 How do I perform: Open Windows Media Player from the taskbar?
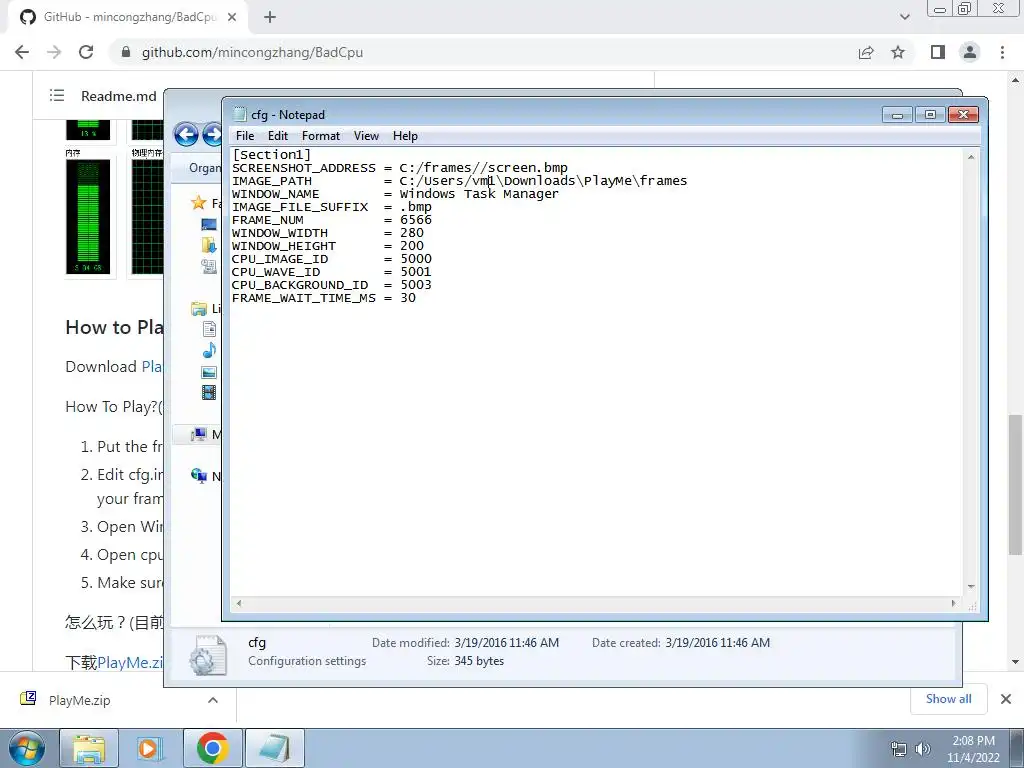[x=150, y=748]
